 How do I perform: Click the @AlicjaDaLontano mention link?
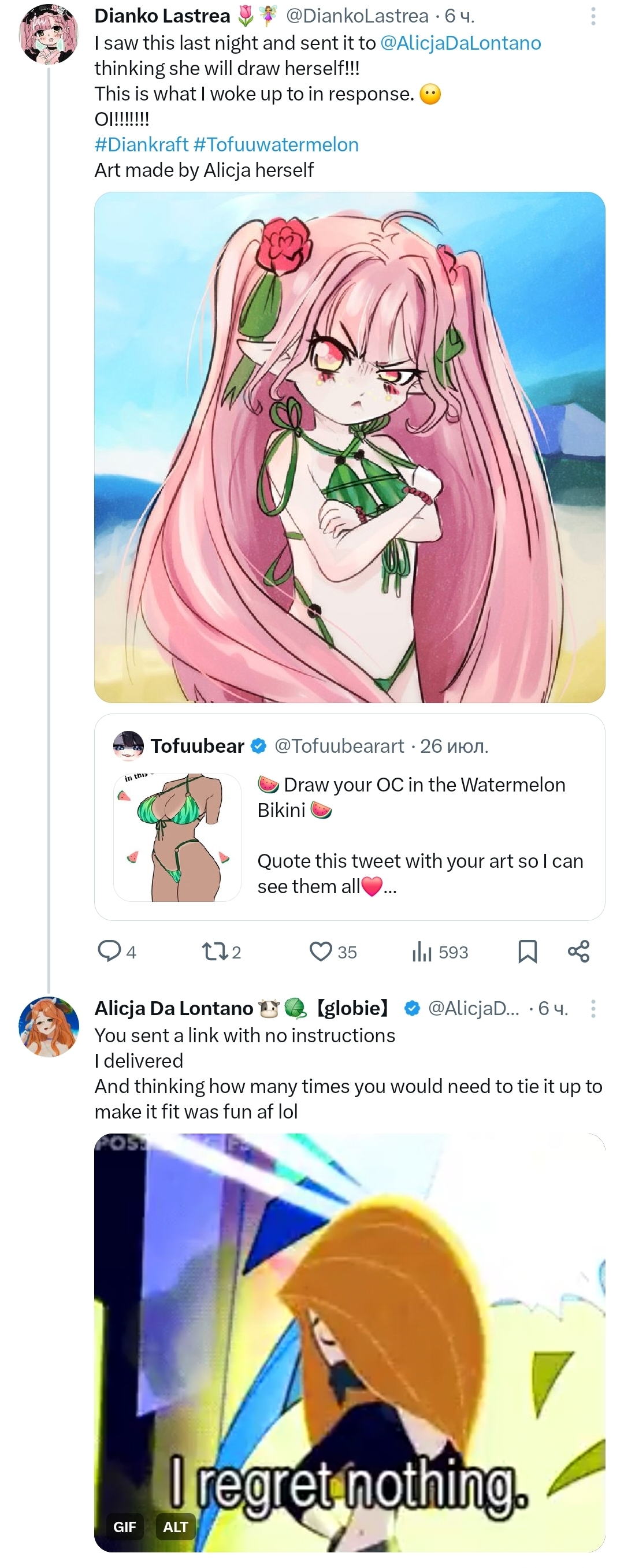point(460,43)
